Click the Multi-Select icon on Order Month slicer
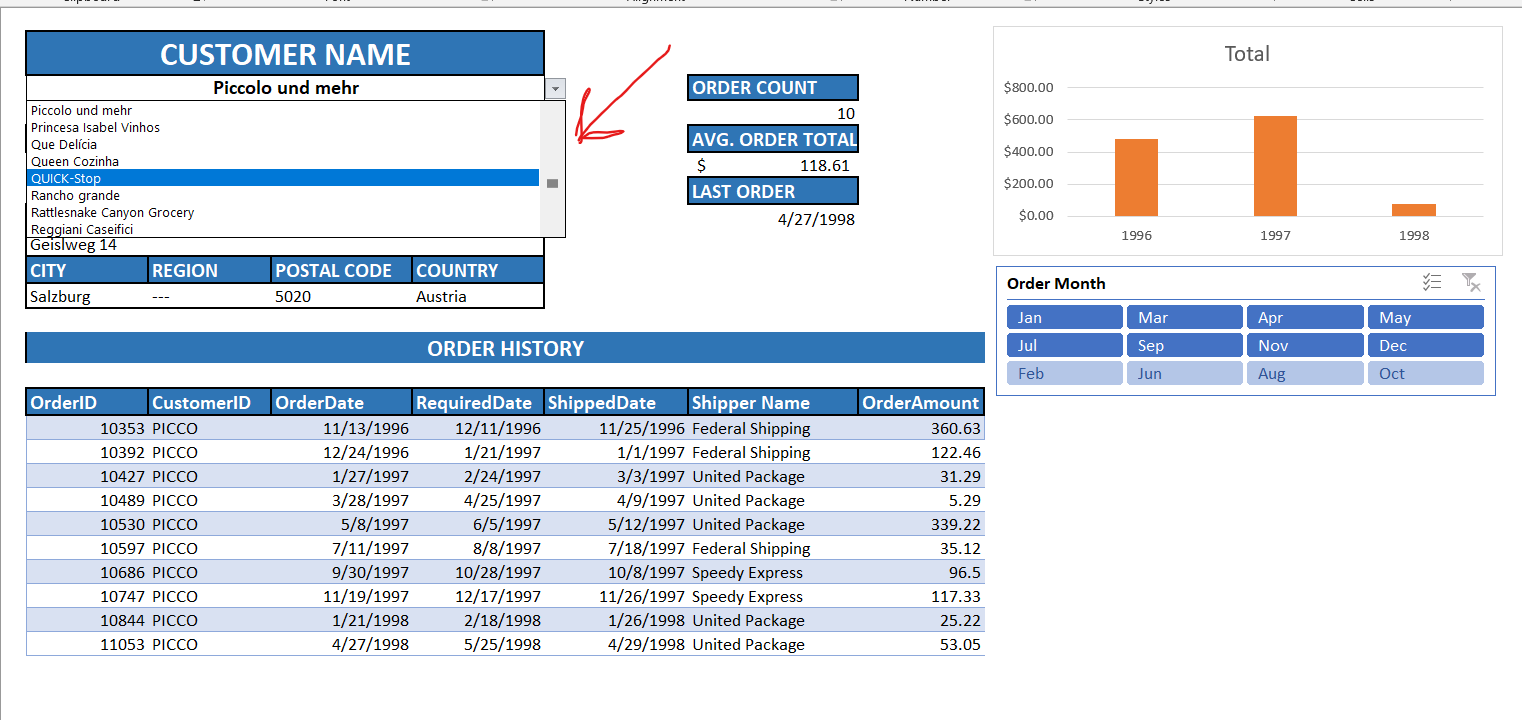 tap(1432, 282)
